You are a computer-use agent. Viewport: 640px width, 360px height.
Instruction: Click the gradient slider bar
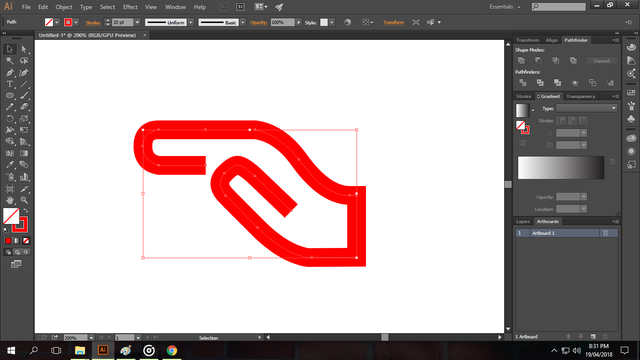coord(561,167)
